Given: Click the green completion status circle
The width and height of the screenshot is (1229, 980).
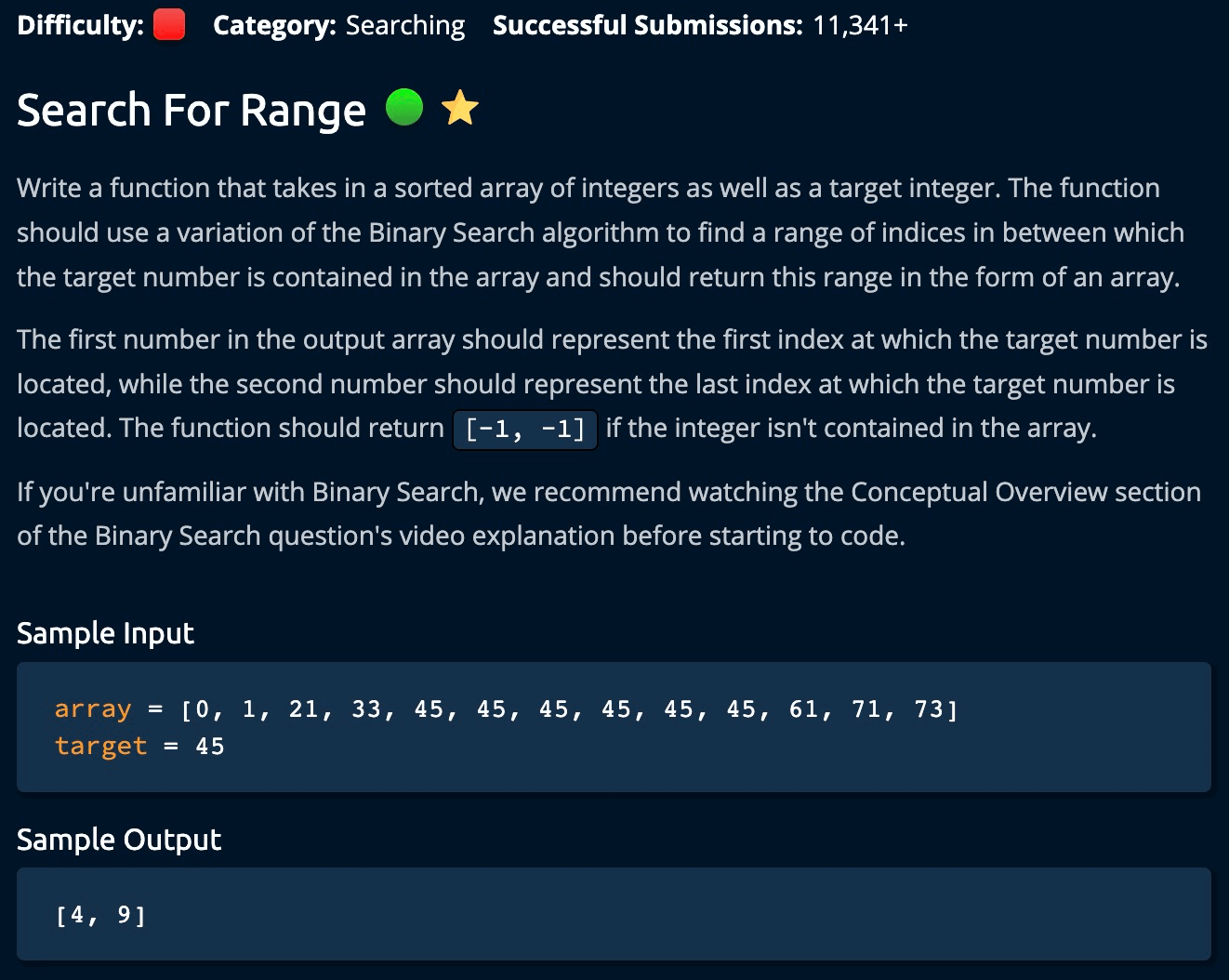Looking at the screenshot, I should (x=404, y=107).
